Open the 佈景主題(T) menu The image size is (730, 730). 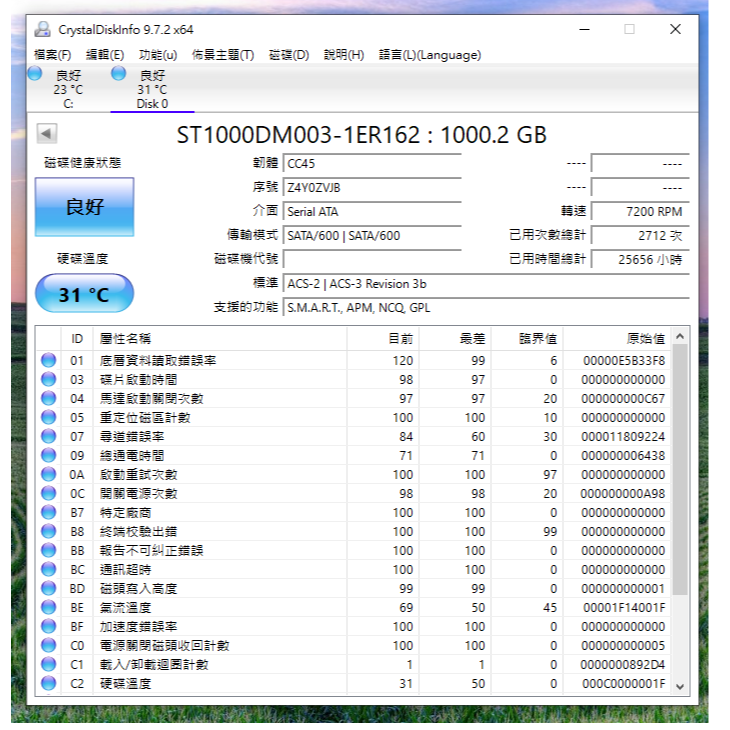(223, 55)
